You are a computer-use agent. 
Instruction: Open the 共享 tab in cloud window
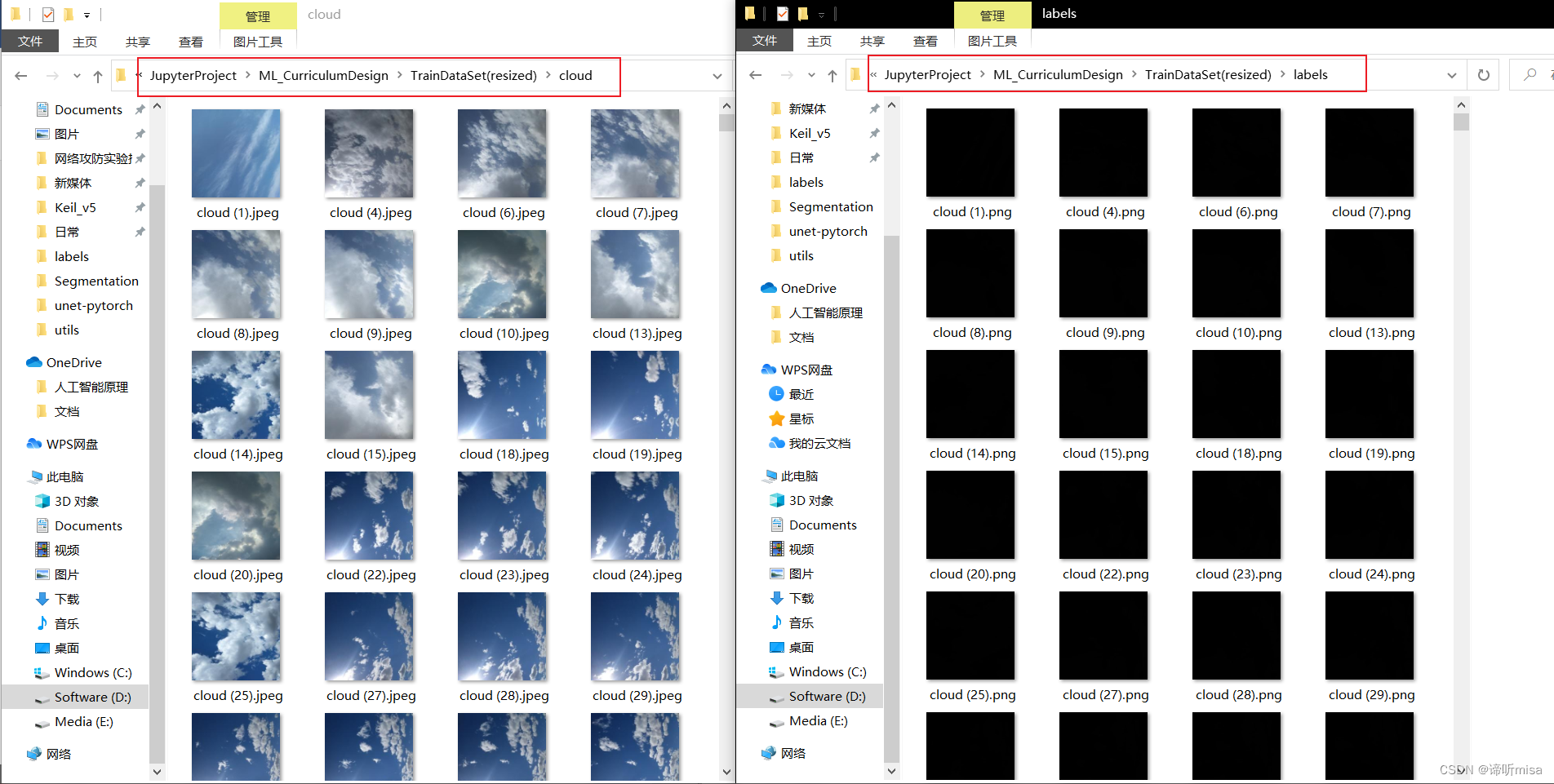click(138, 42)
